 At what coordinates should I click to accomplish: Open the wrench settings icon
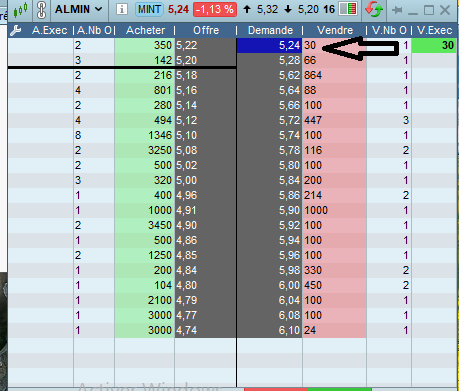pyautogui.click(x=15, y=31)
